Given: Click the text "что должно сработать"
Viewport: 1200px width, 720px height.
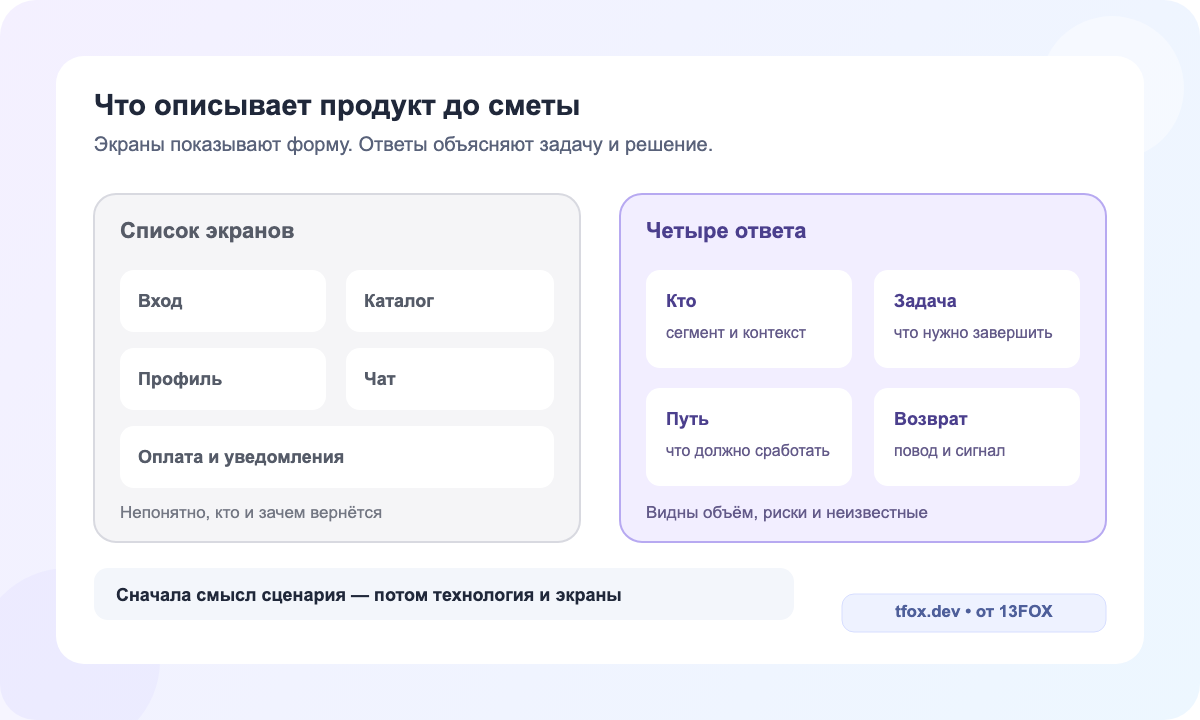Looking at the screenshot, I should 748,451.
